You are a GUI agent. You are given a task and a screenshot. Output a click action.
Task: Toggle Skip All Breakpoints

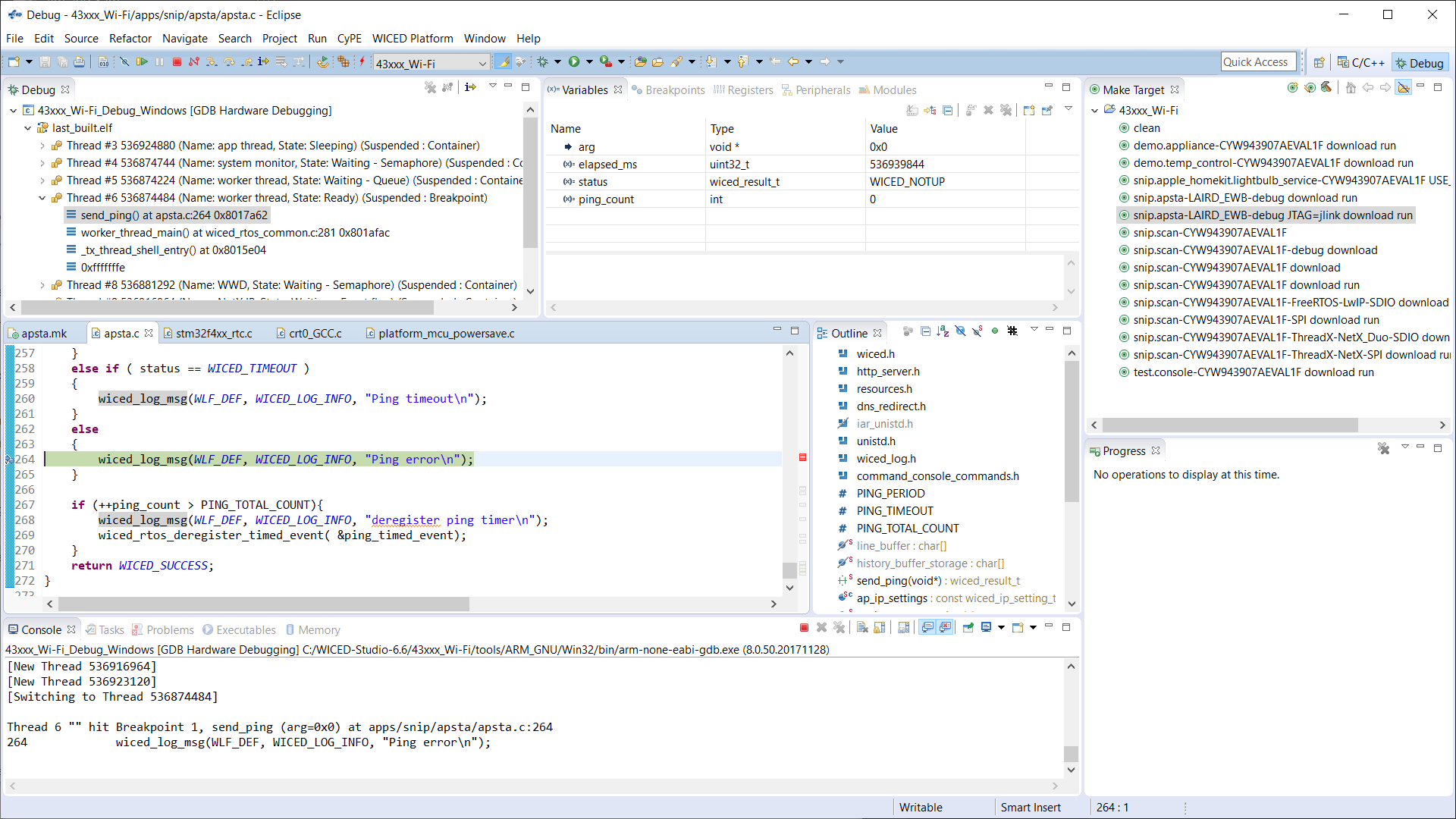(124, 62)
